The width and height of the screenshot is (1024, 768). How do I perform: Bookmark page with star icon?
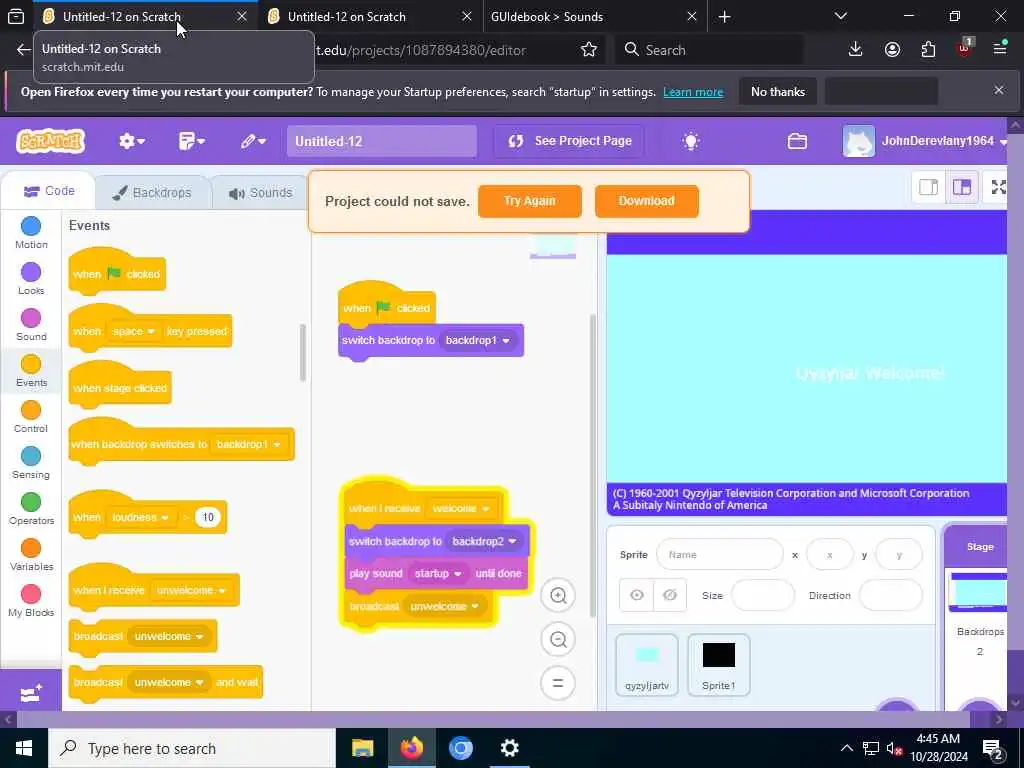588,50
